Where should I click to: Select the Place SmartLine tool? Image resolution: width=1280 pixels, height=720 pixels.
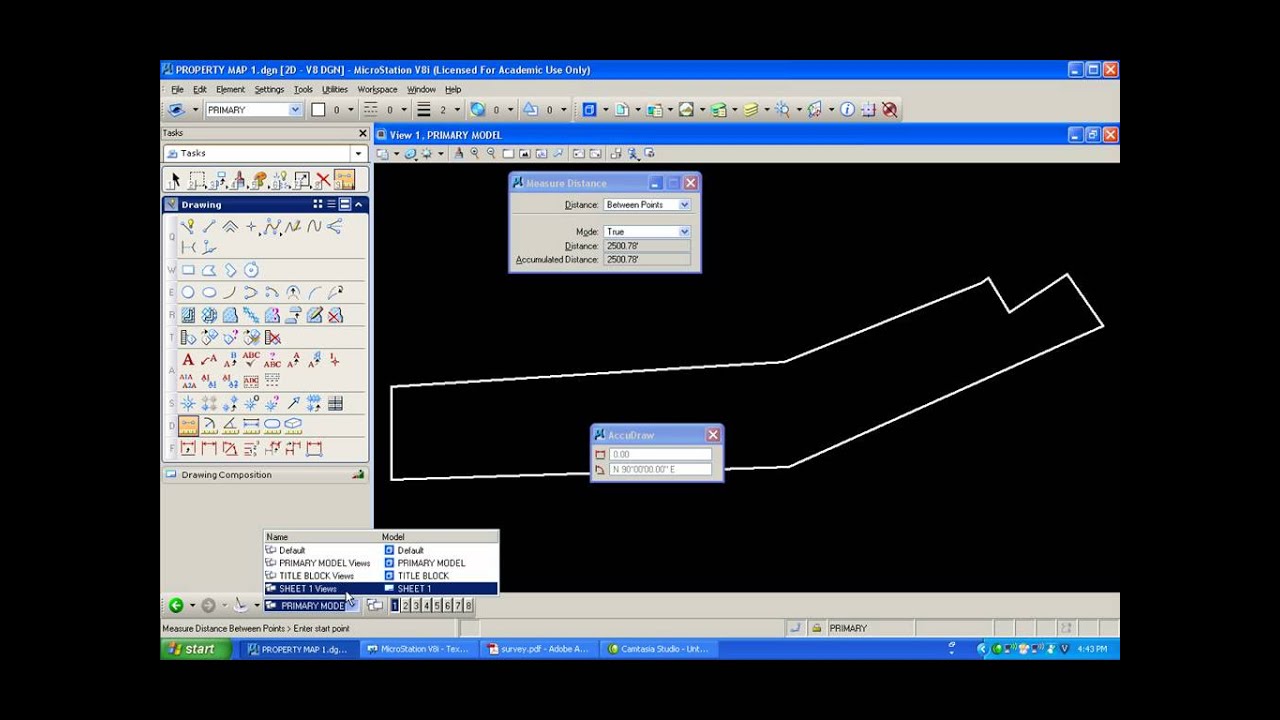click(x=188, y=227)
